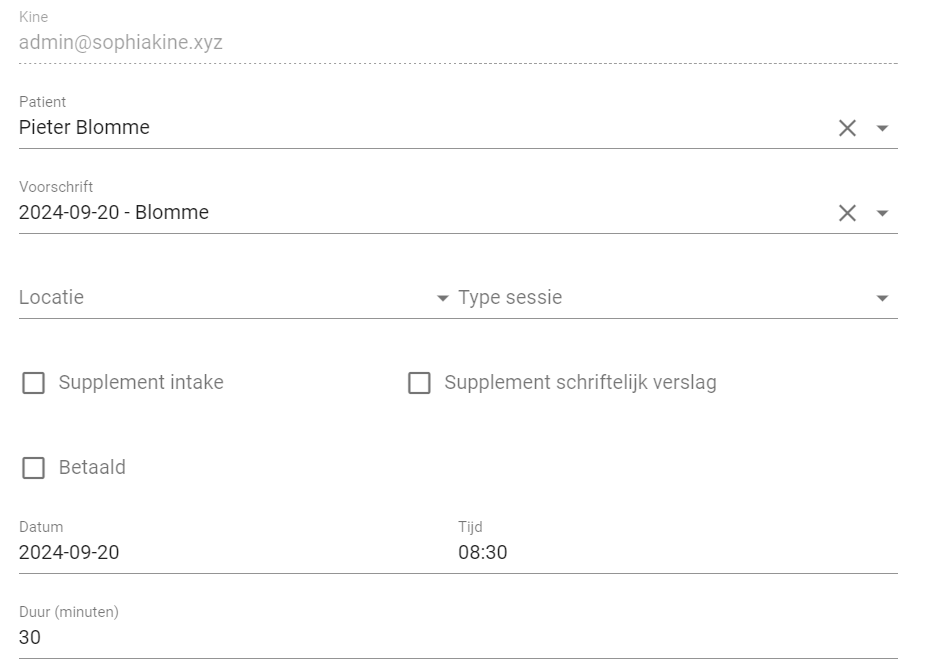Screen dimensions: 936x662
Task: Check the Betaald checkbox box
Action: coord(34,468)
